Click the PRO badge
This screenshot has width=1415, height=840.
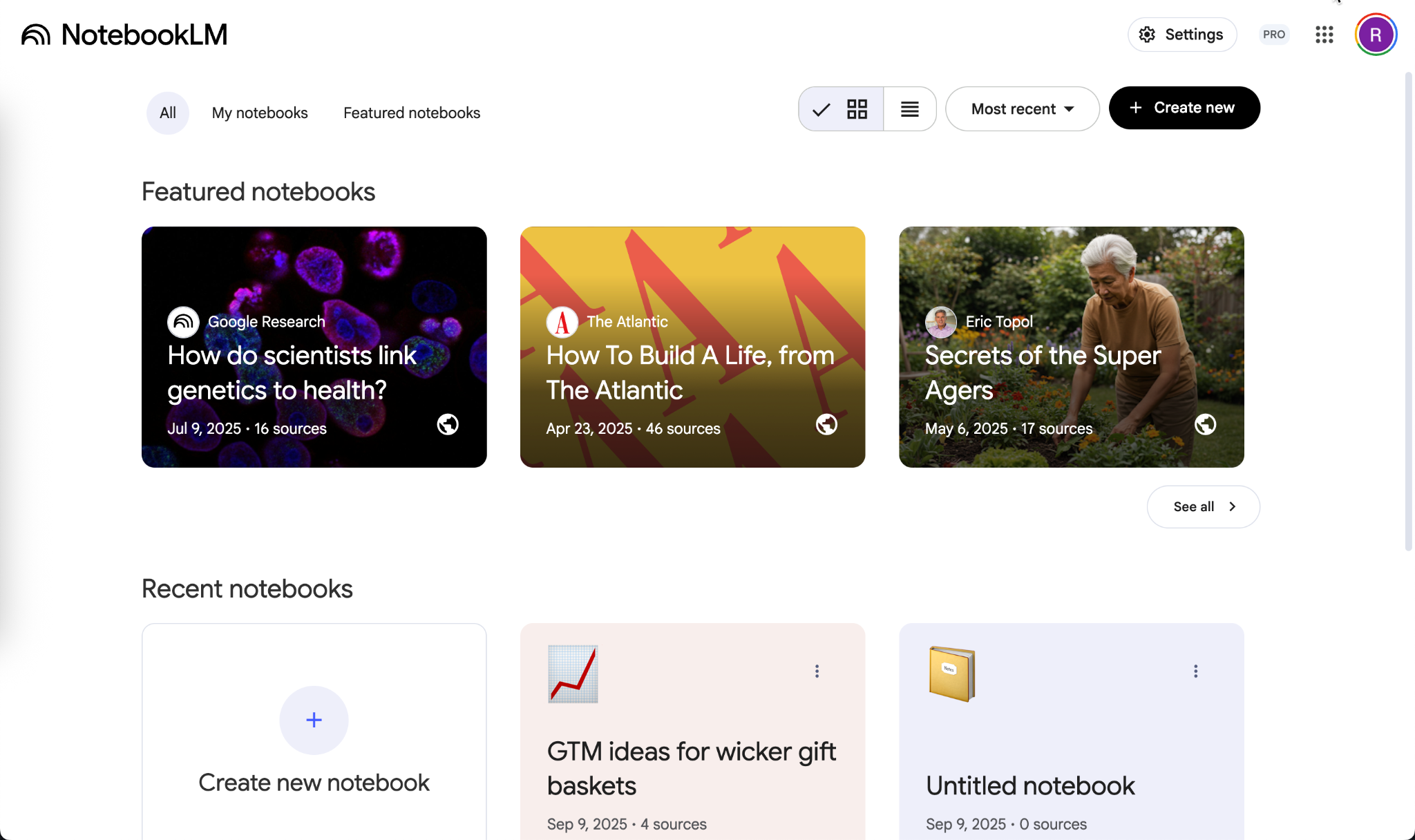click(x=1273, y=35)
